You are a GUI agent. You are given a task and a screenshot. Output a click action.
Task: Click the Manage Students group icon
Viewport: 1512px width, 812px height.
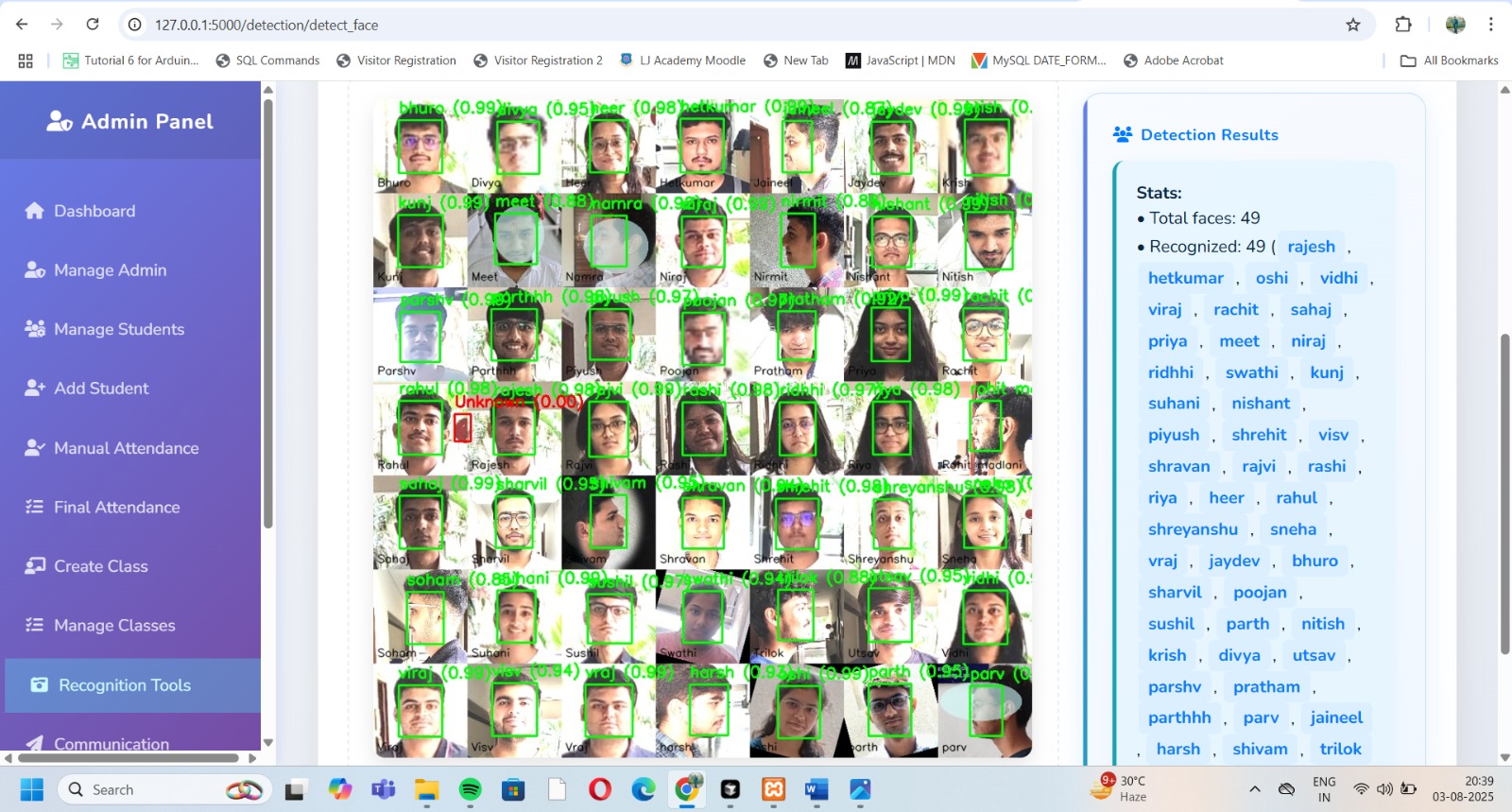click(x=35, y=329)
